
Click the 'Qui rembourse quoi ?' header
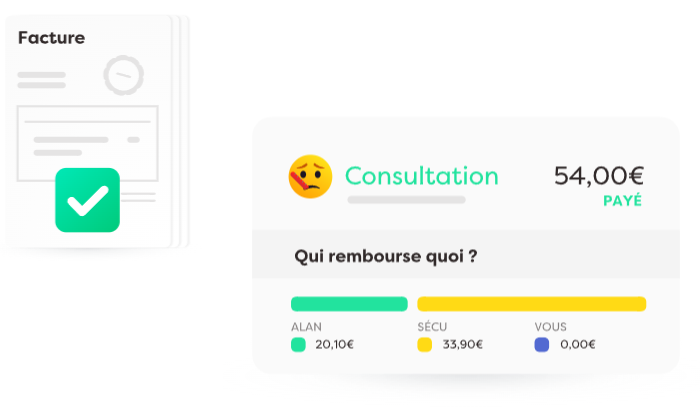[x=386, y=256]
